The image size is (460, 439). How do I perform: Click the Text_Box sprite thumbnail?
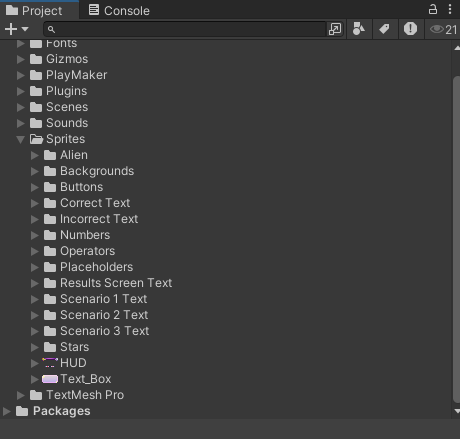(x=50, y=379)
